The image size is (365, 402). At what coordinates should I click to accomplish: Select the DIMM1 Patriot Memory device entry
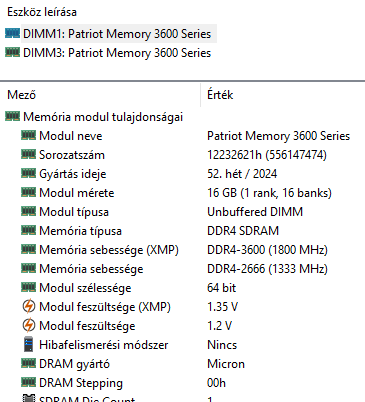point(117,34)
